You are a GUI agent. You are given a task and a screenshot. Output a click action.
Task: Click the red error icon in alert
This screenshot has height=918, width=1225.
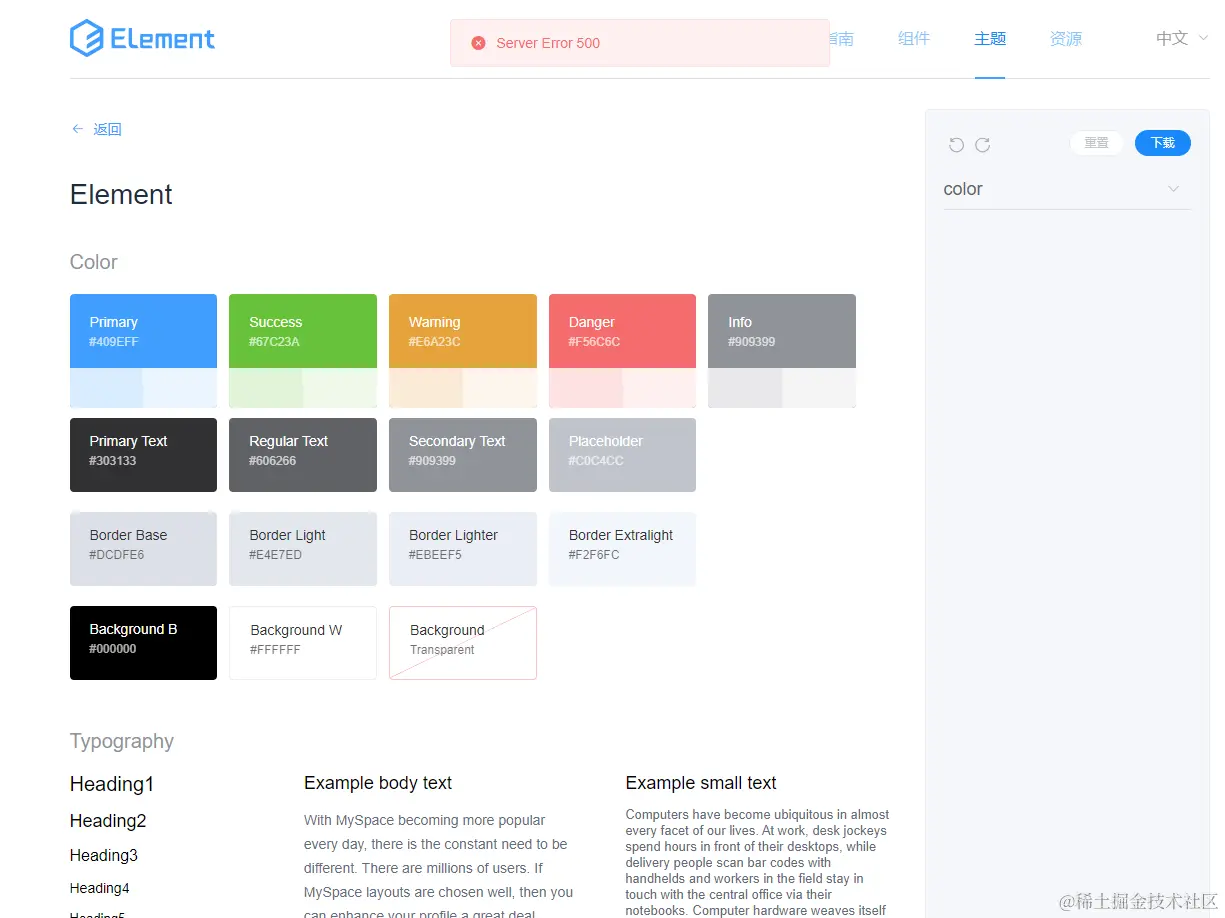point(478,43)
